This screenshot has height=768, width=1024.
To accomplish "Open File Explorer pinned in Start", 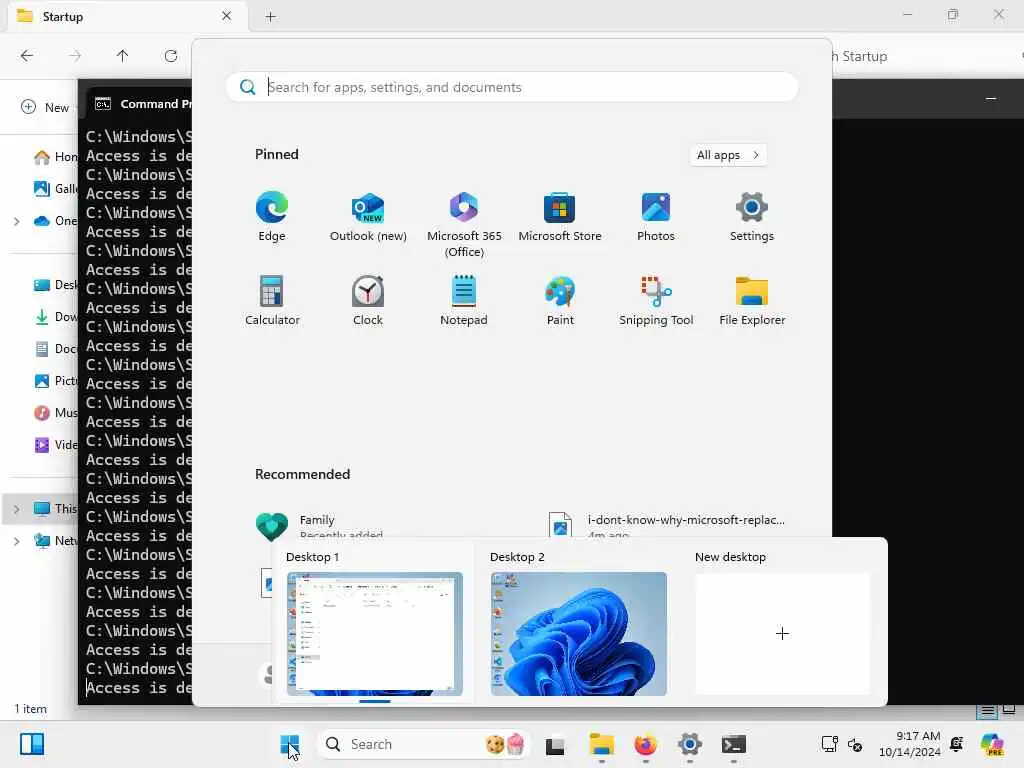I will coord(752,300).
